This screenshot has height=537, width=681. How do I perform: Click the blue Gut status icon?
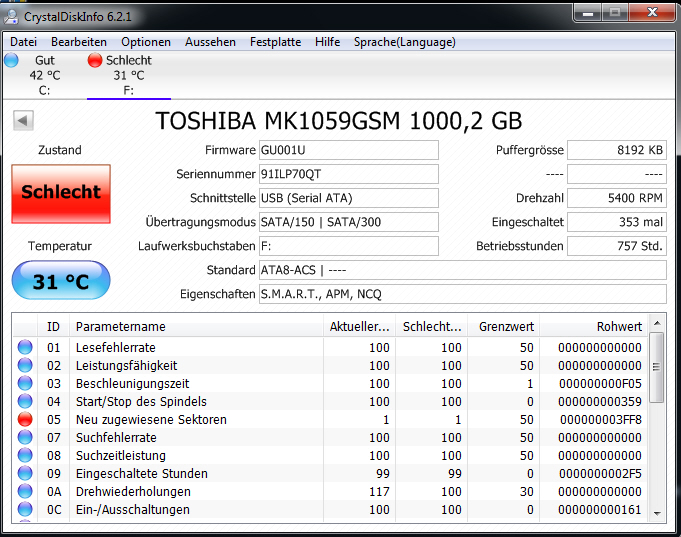[x=12, y=60]
